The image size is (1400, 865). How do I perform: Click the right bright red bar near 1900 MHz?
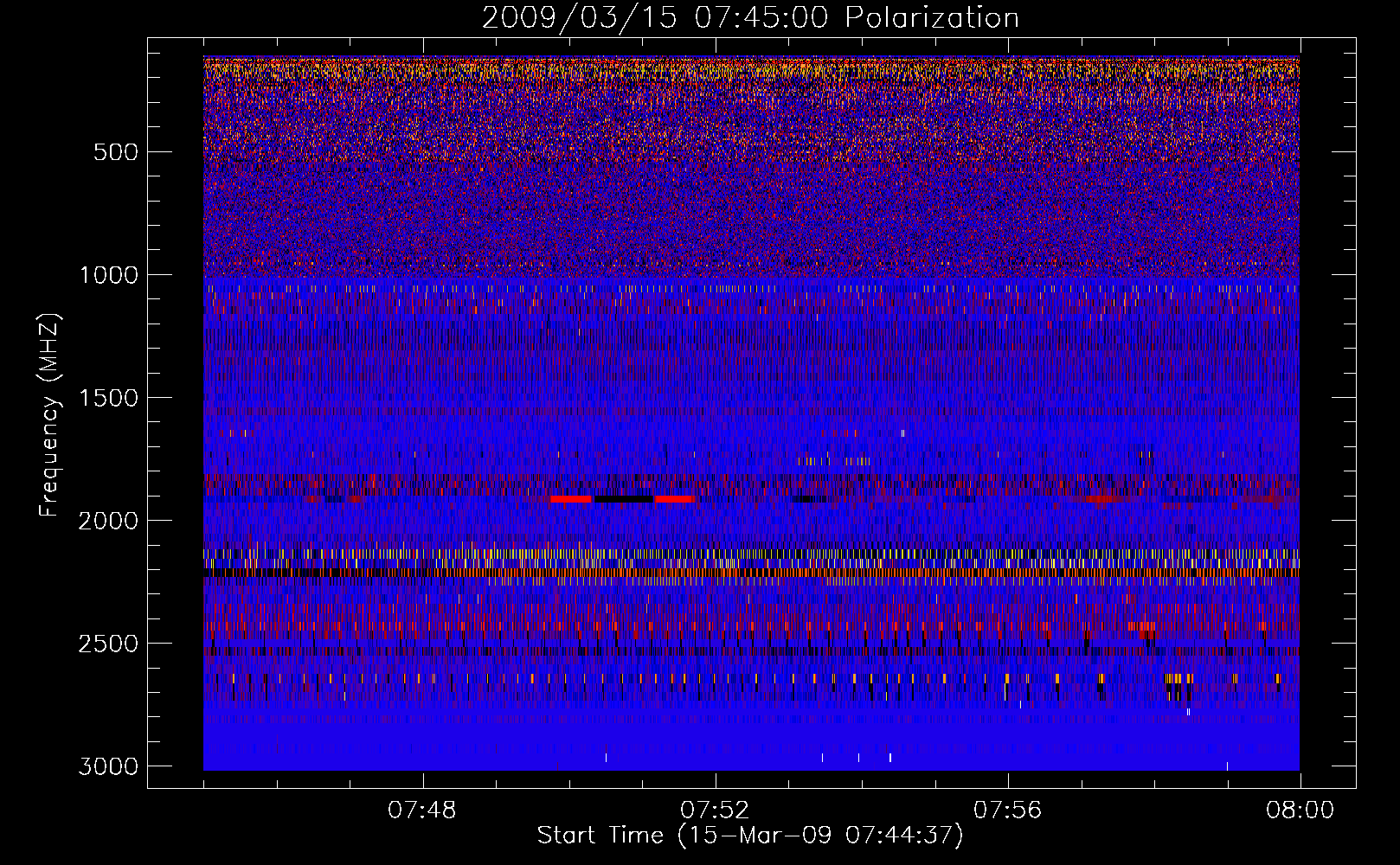(x=675, y=499)
